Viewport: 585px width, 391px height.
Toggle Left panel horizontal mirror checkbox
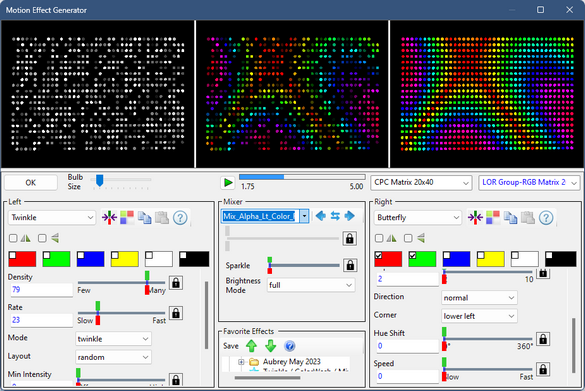click(13, 238)
